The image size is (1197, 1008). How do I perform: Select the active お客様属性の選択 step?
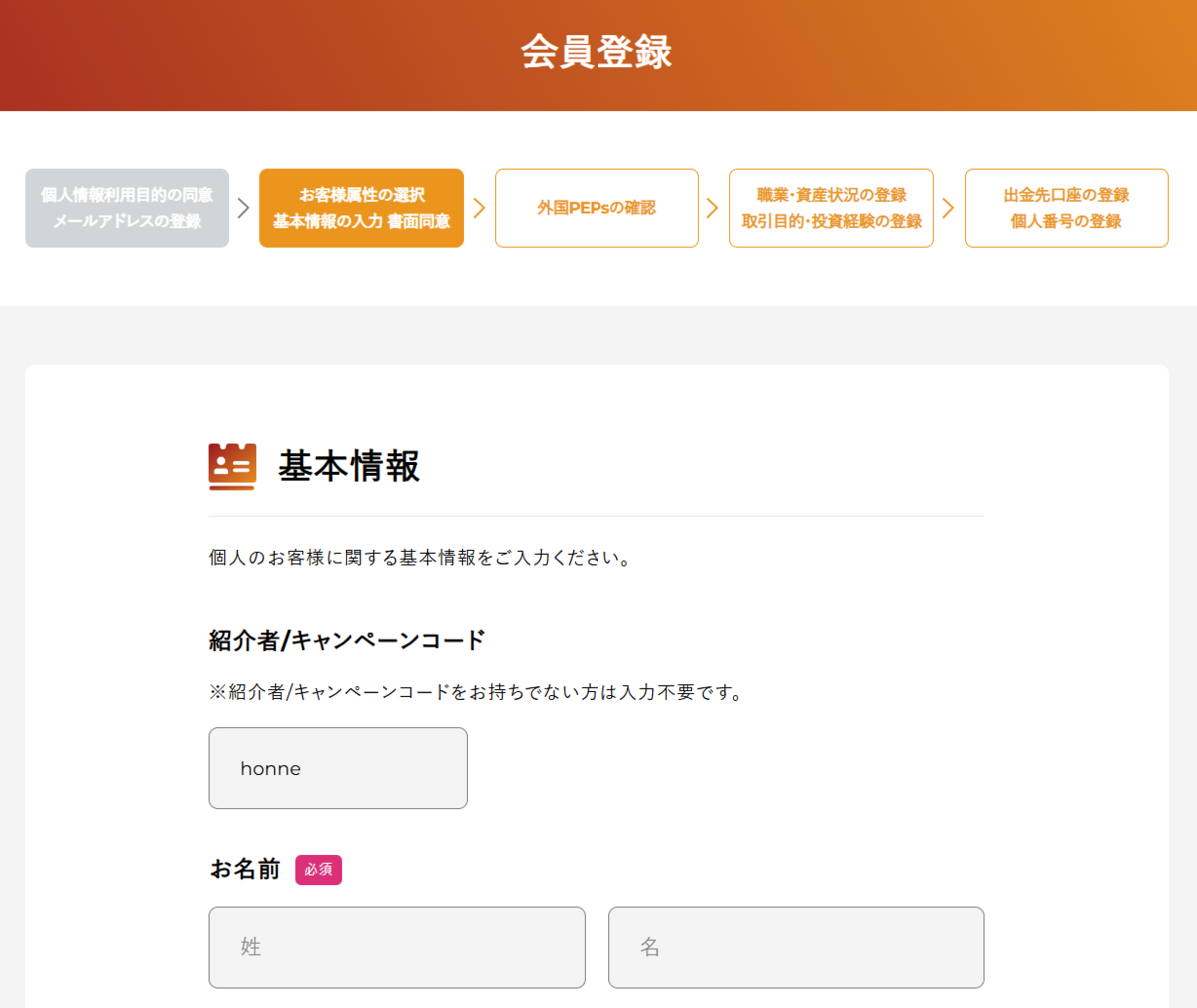point(362,208)
